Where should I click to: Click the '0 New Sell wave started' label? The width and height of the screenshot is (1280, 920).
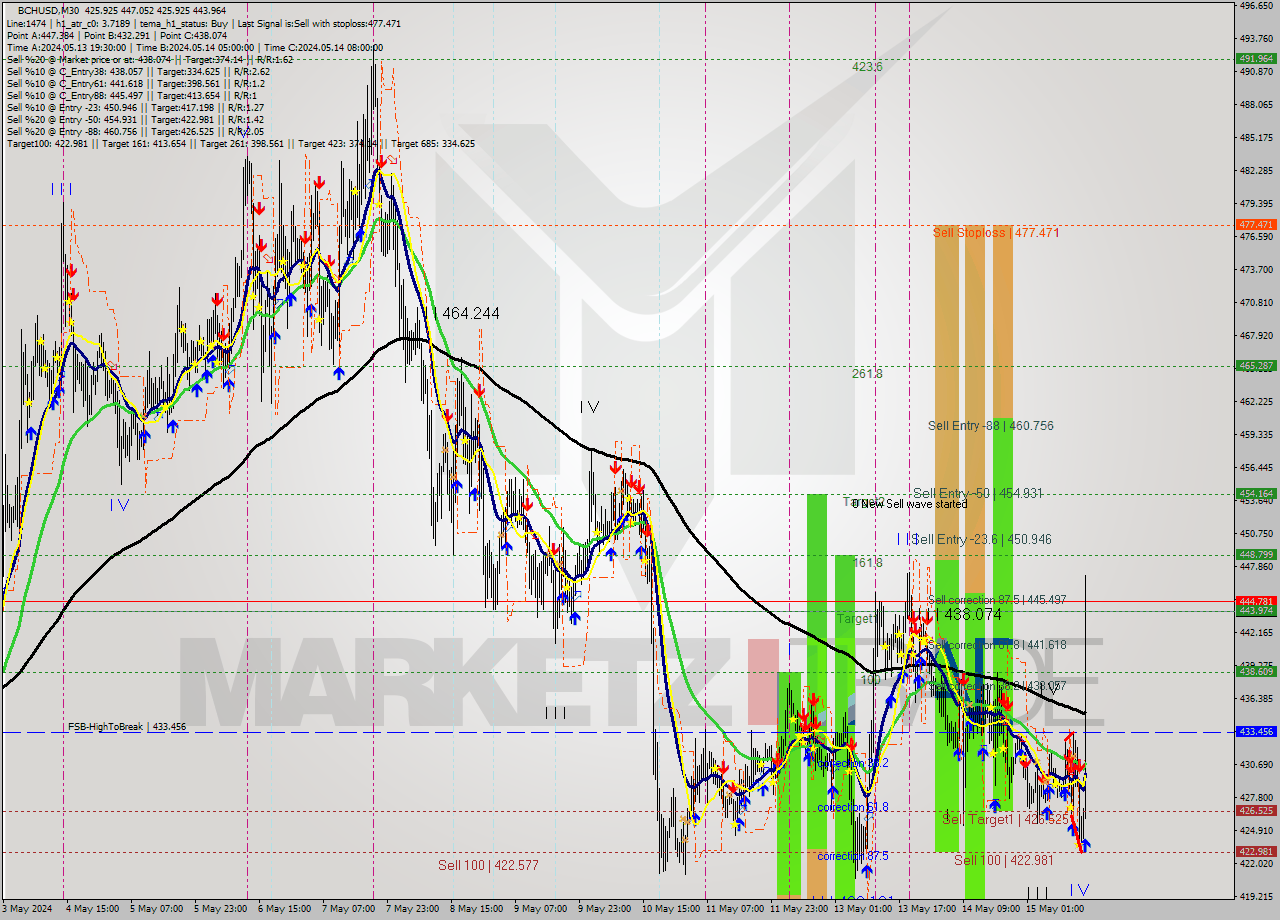(910, 504)
